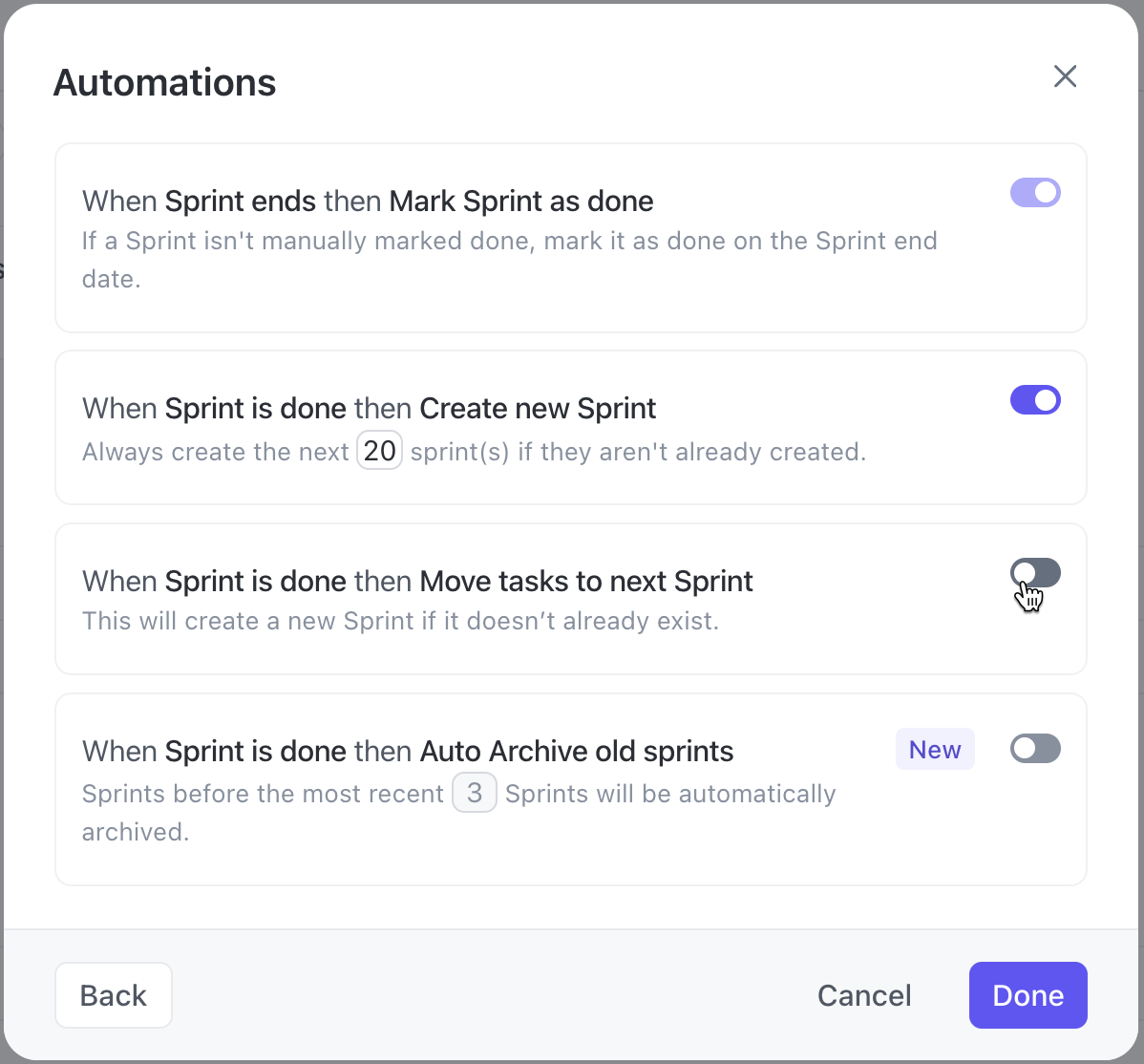
Task: Click the Automations dialog heading
Action: click(165, 83)
